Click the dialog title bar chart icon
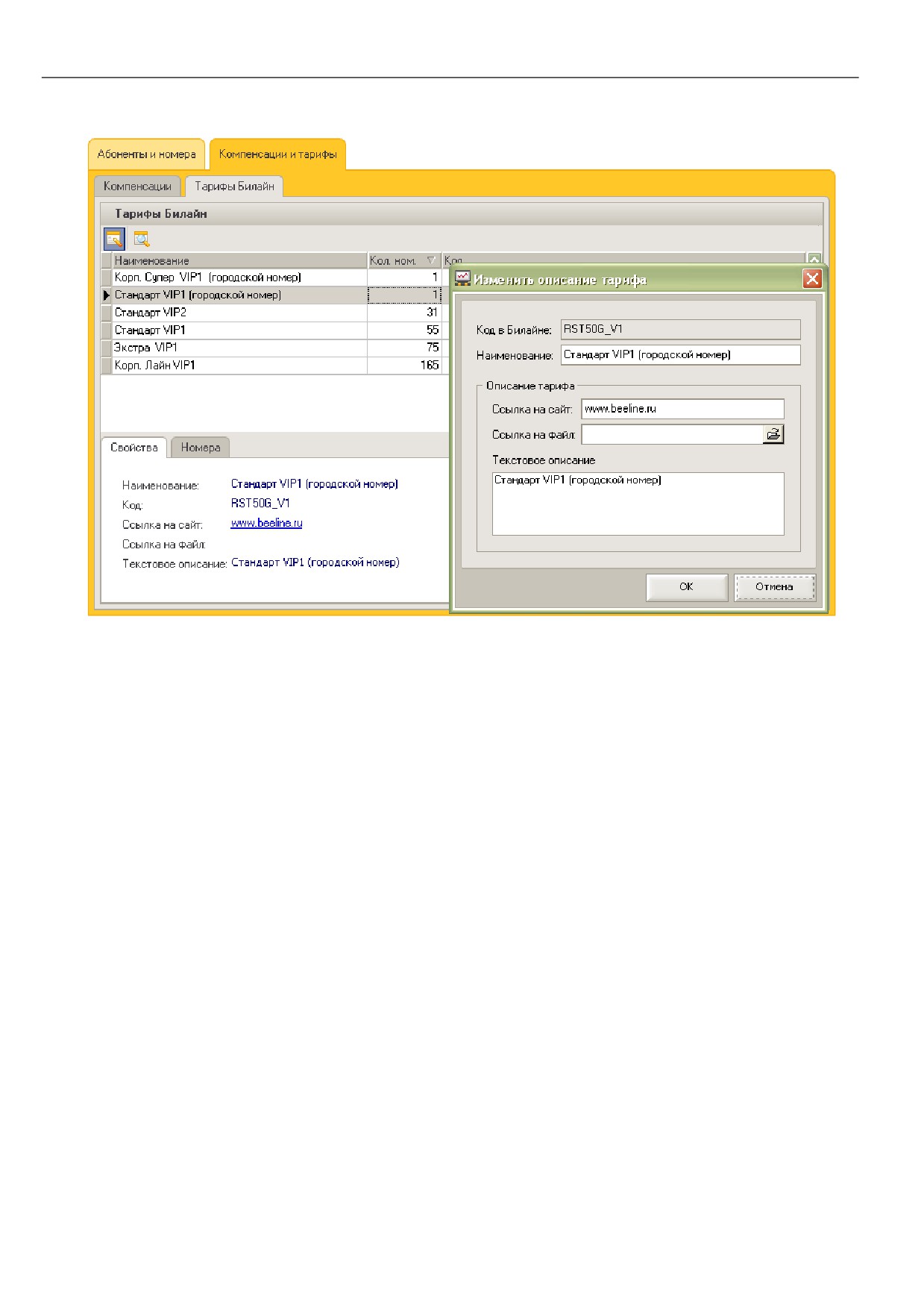Viewport: 924px width, 1307px height. pos(463,279)
